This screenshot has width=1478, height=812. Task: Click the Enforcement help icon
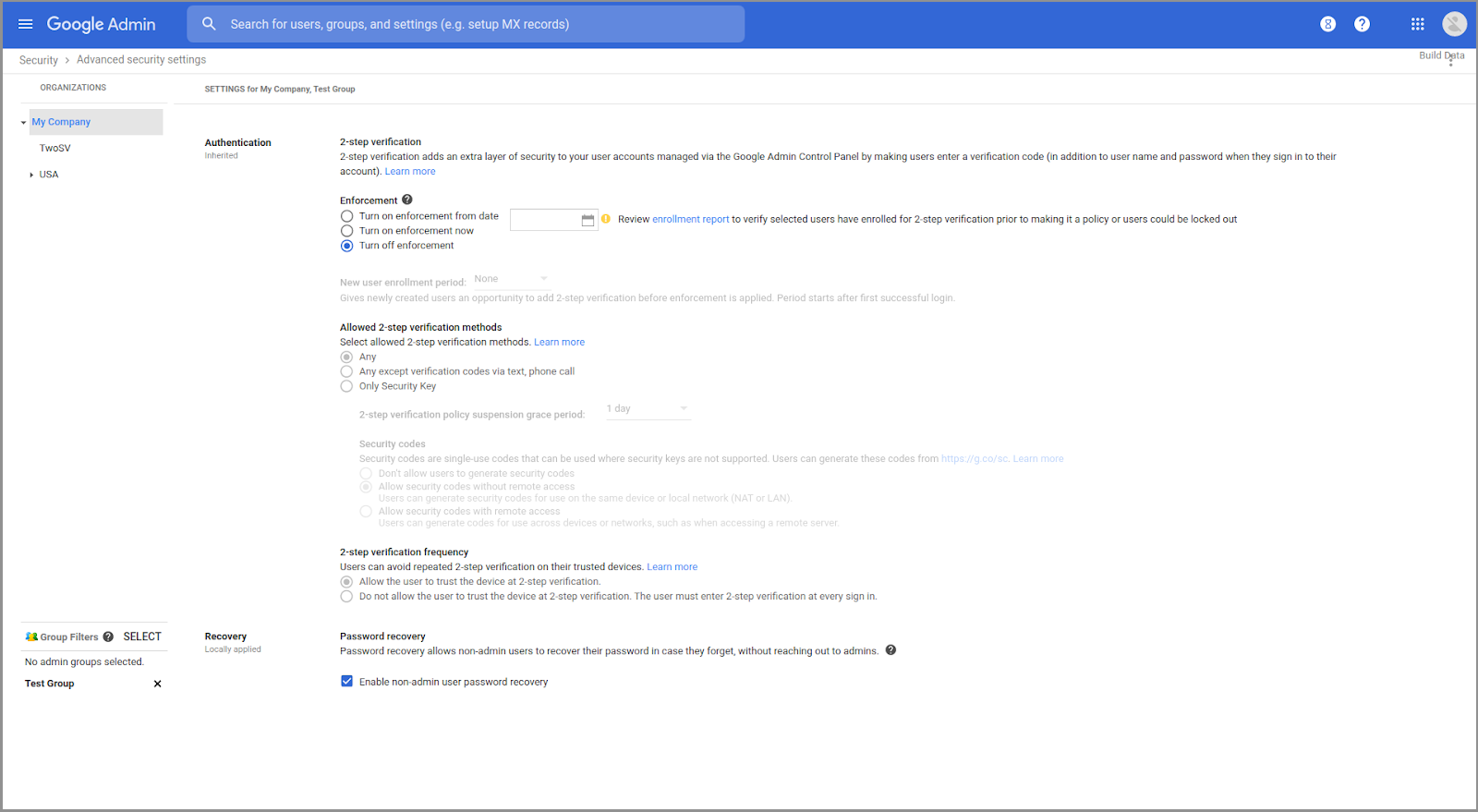click(x=407, y=200)
